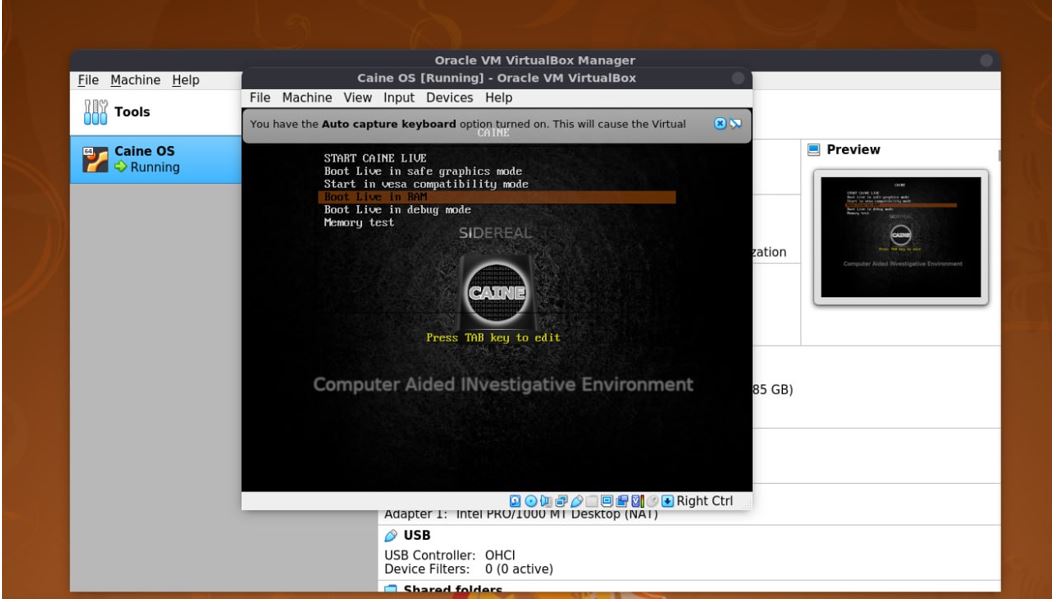Open the Input menu
The image size is (1056, 602).
(x=399, y=98)
